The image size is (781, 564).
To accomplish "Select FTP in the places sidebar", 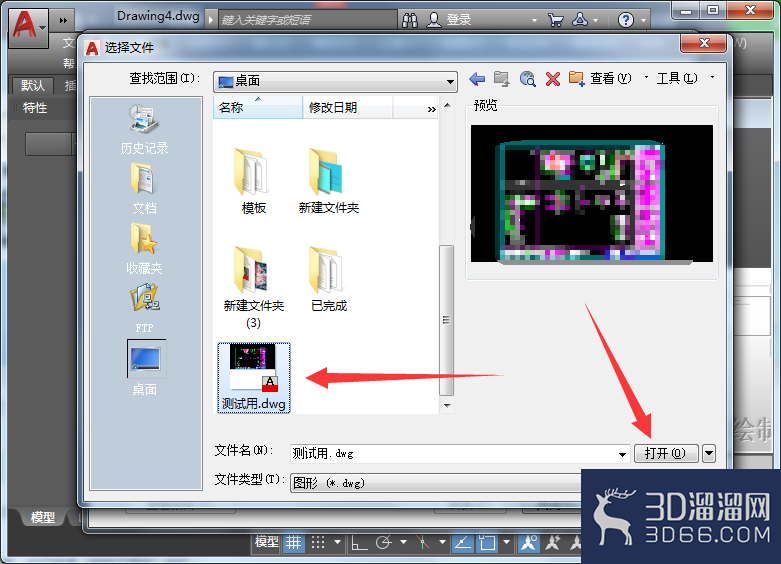I will (x=144, y=308).
